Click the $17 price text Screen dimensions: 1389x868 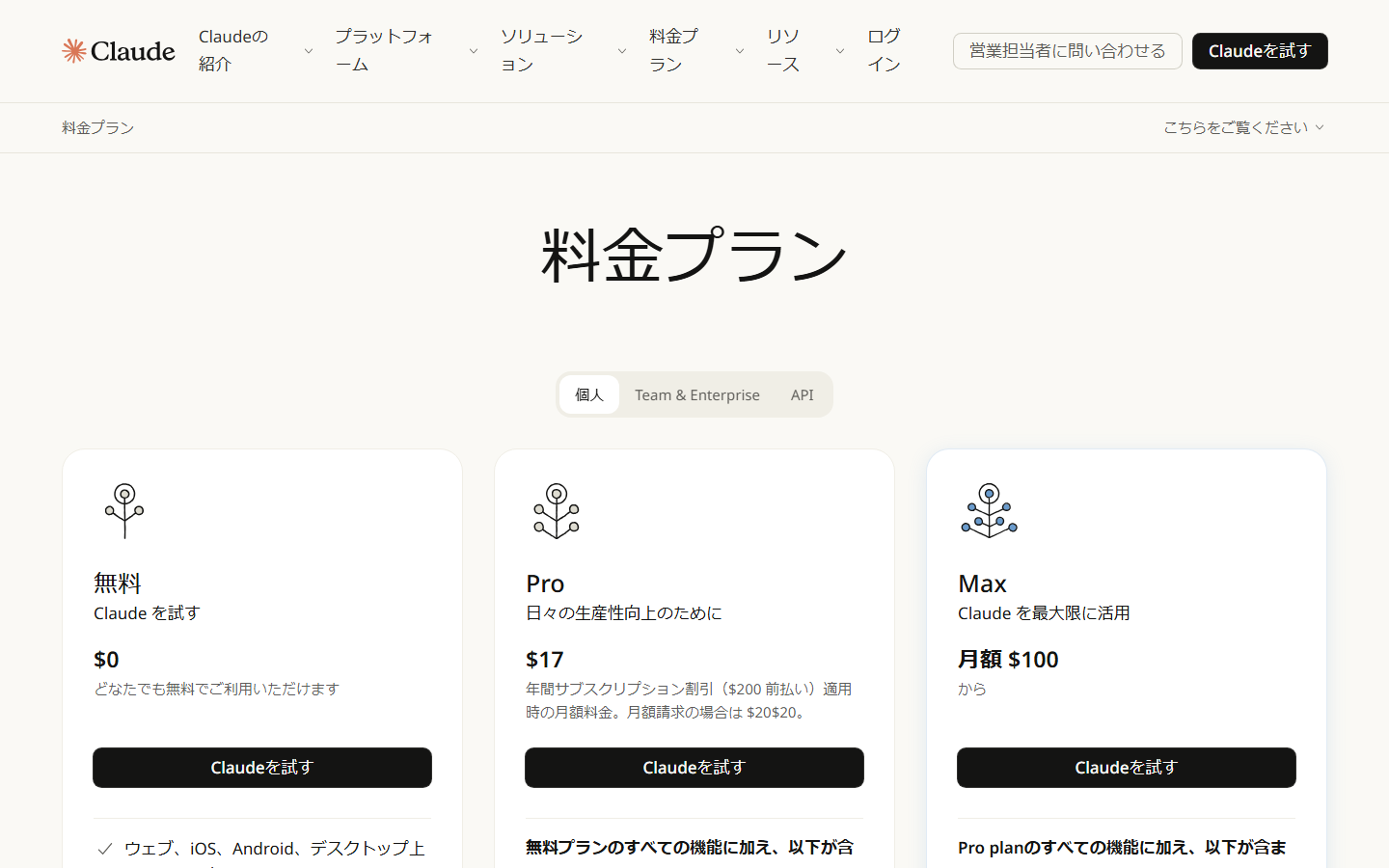pos(545,660)
